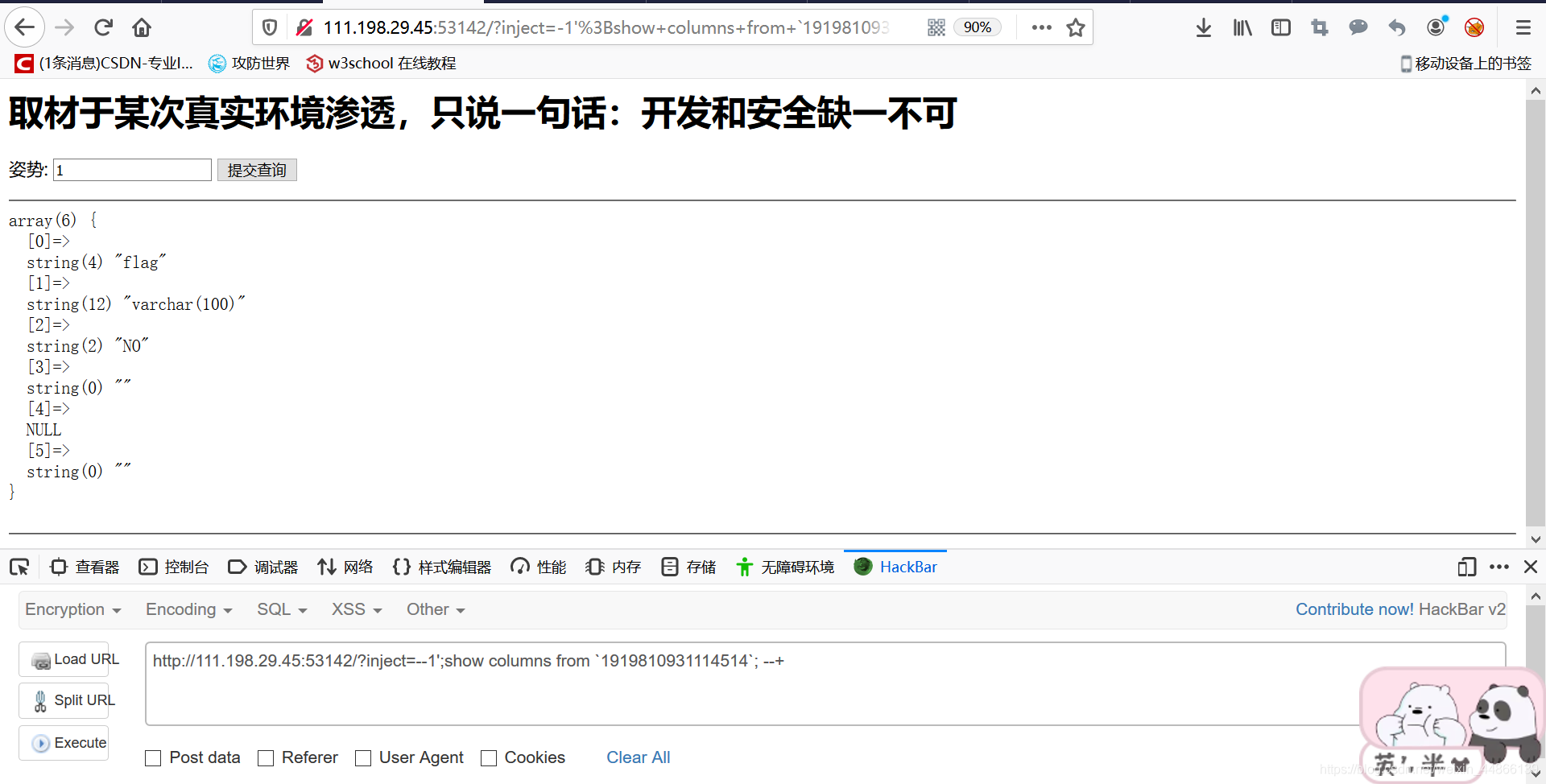This screenshot has width=1546, height=784.
Task: Enable the Post data checkbox in HackBar
Action: pos(153,757)
